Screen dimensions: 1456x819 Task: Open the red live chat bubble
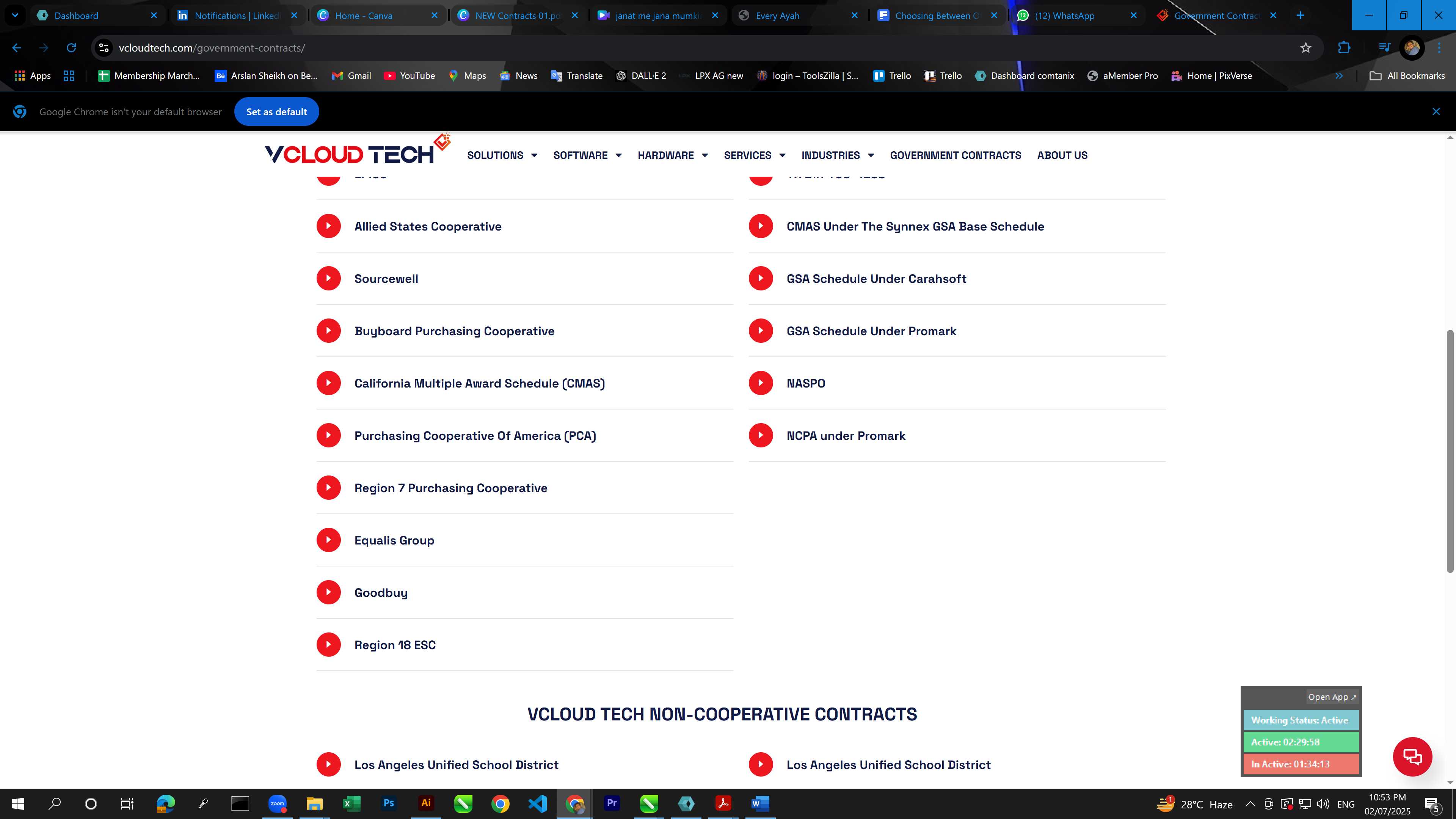pos(1412,756)
